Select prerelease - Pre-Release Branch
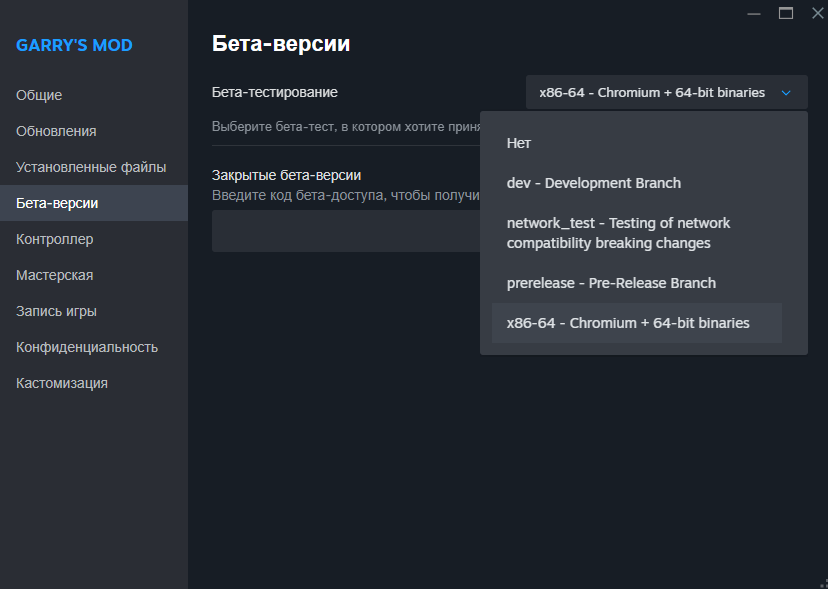This screenshot has width=828, height=589. pos(611,283)
